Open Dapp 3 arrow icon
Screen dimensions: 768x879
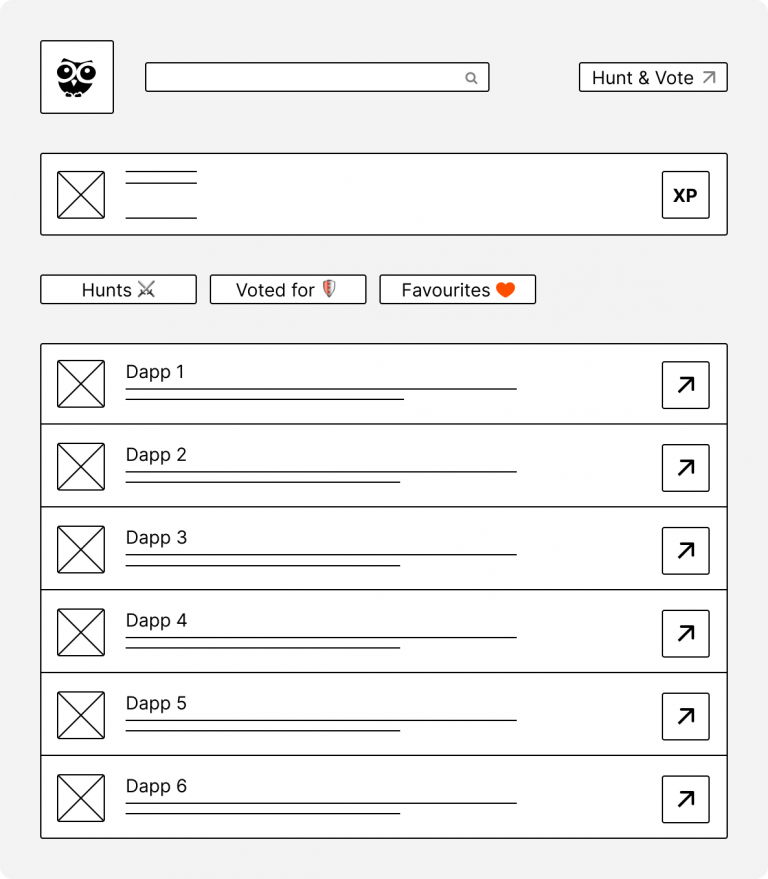686,551
